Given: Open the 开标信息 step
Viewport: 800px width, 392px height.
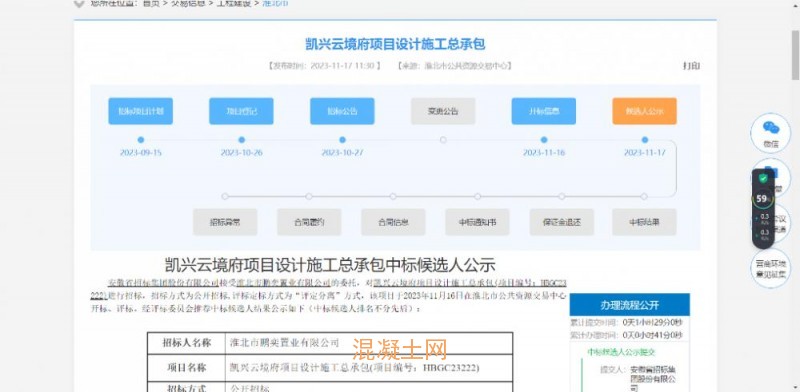Looking at the screenshot, I should point(544,111).
